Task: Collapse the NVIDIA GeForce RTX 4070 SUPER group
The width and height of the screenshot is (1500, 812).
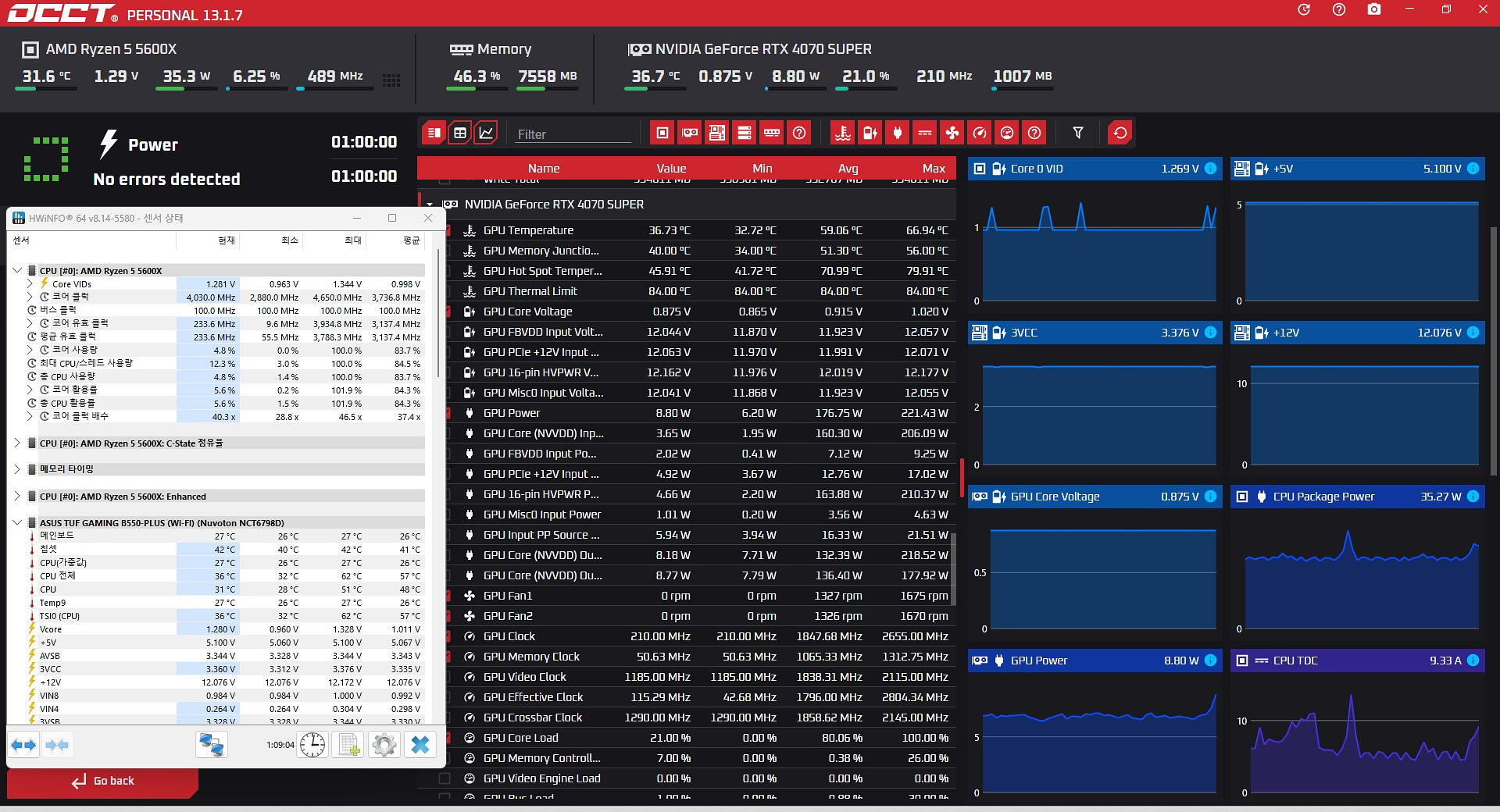Action: [x=430, y=205]
